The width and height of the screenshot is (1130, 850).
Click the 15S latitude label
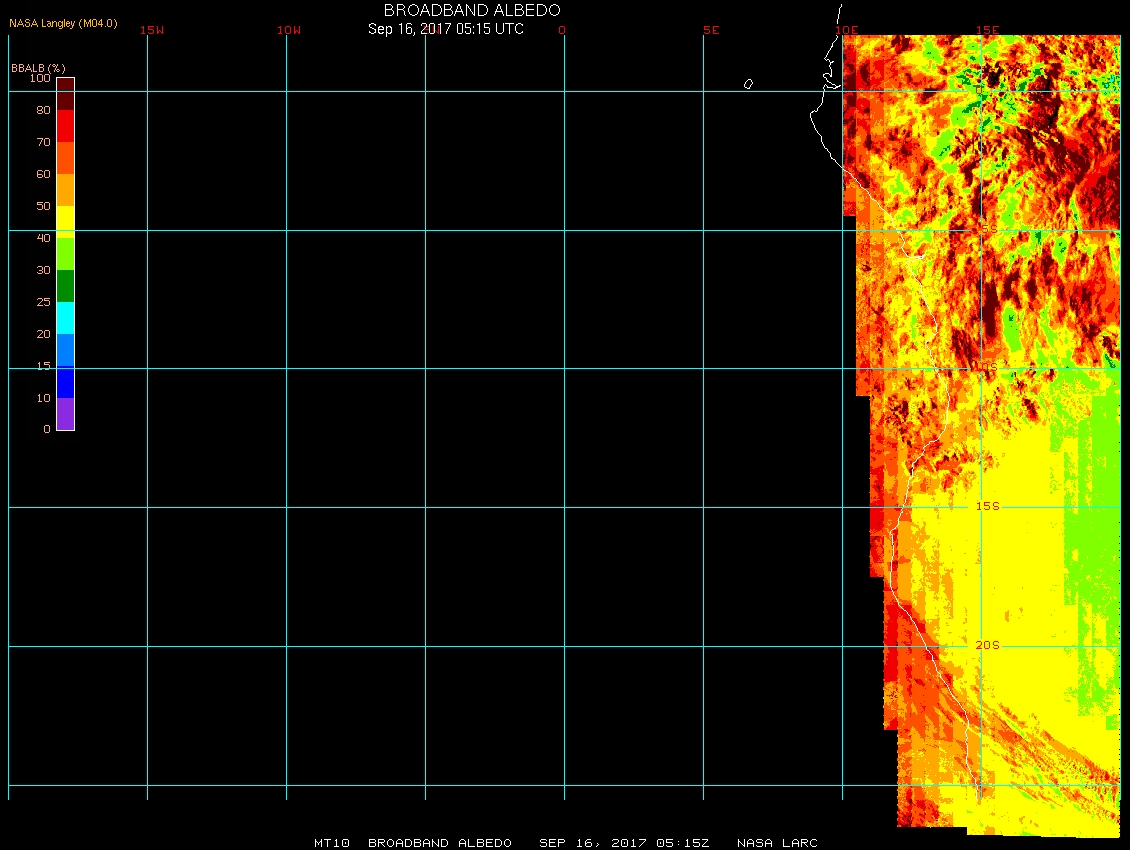pos(987,506)
